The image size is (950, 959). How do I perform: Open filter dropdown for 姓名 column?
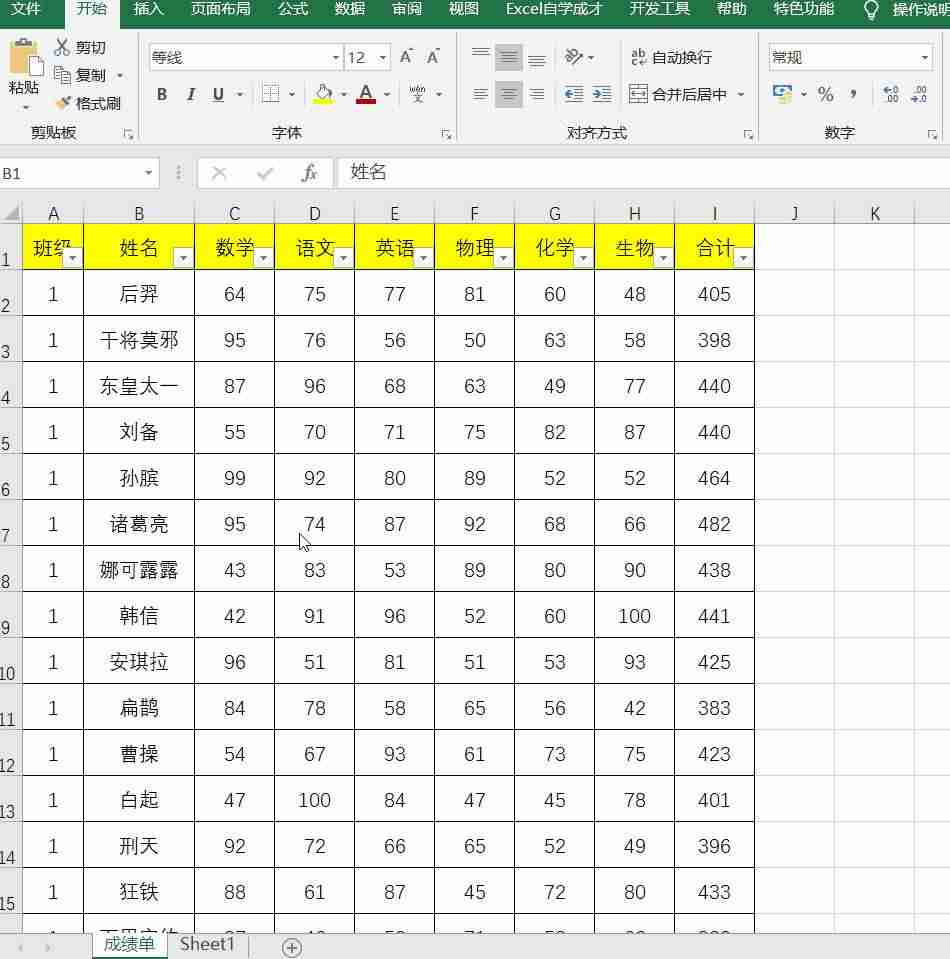[x=183, y=258]
